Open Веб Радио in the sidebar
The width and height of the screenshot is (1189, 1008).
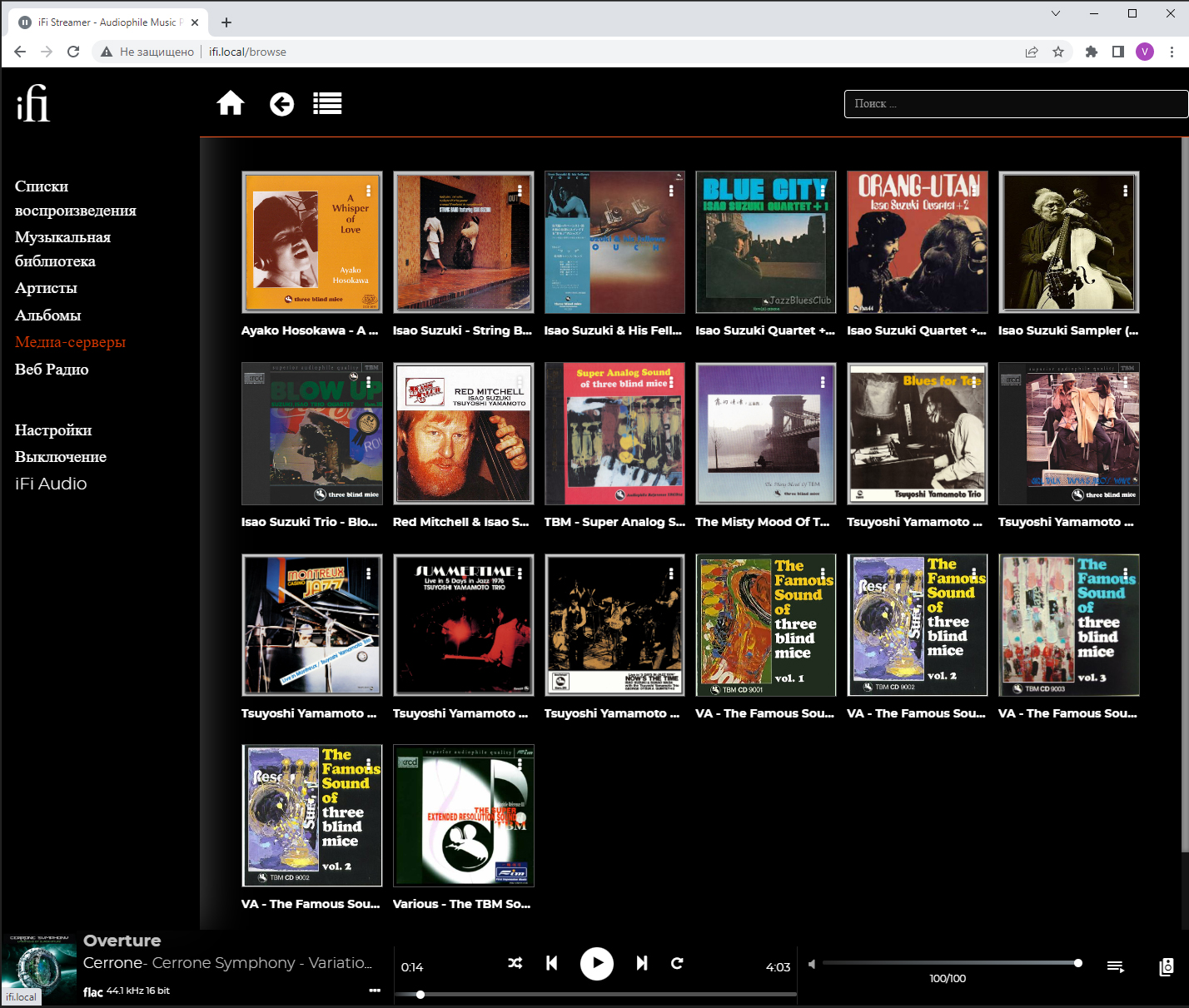point(52,370)
